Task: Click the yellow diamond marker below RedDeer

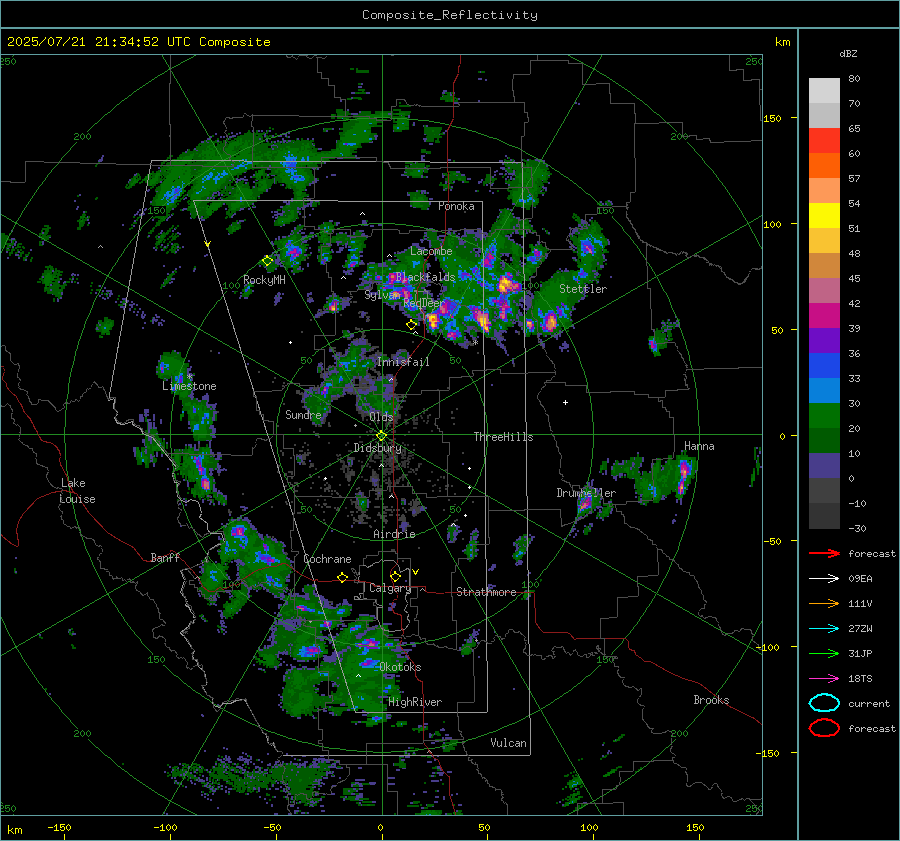Action: pyautogui.click(x=411, y=325)
